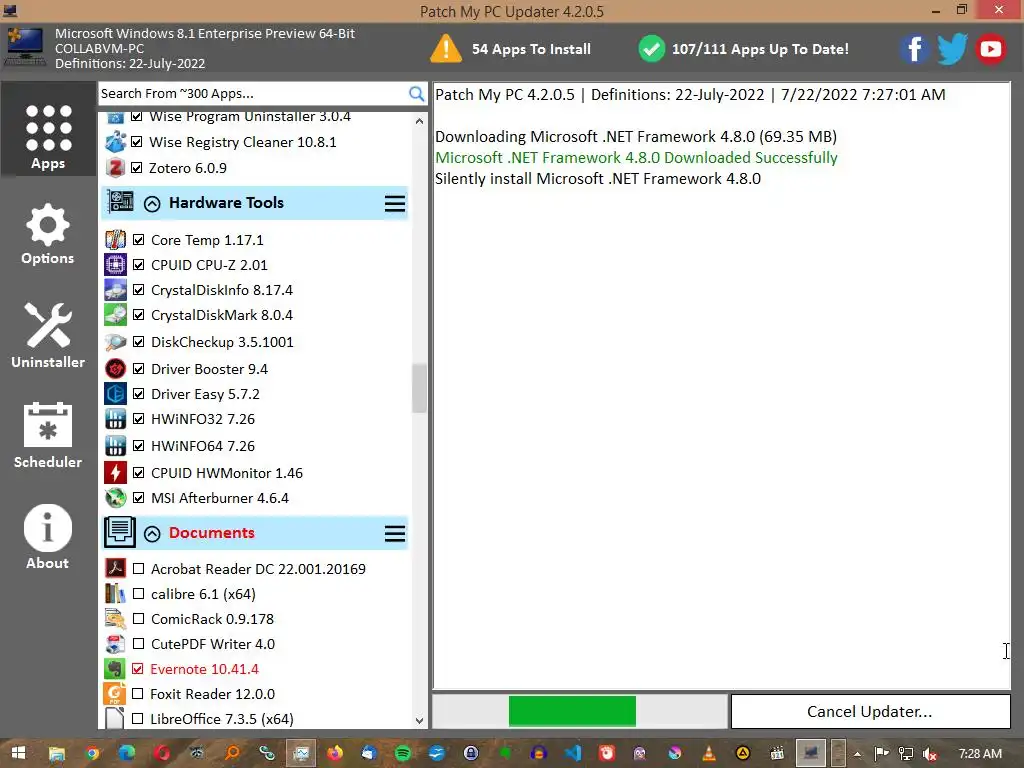Click the app list scroll down arrow
Viewport: 1024px width, 768px height.
(x=419, y=720)
